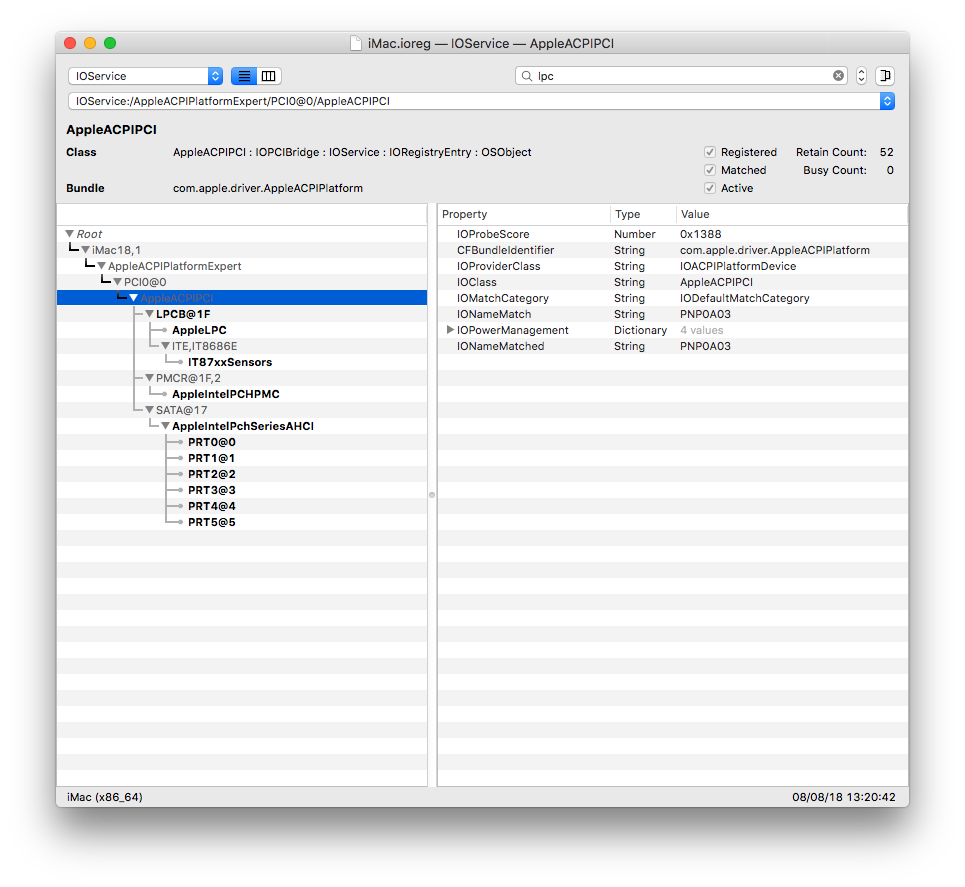965x887 pixels.
Task: Select the IONameMatched property row
Action: pyautogui.click(x=673, y=346)
